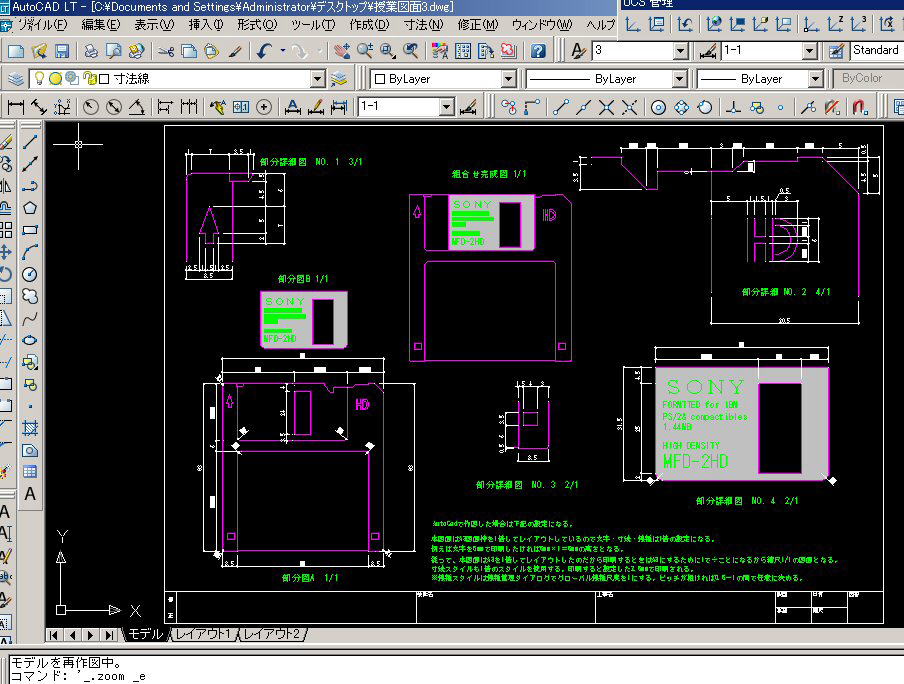The image size is (904, 684).
Task: Open the 編集(E) menu
Action: point(101,25)
